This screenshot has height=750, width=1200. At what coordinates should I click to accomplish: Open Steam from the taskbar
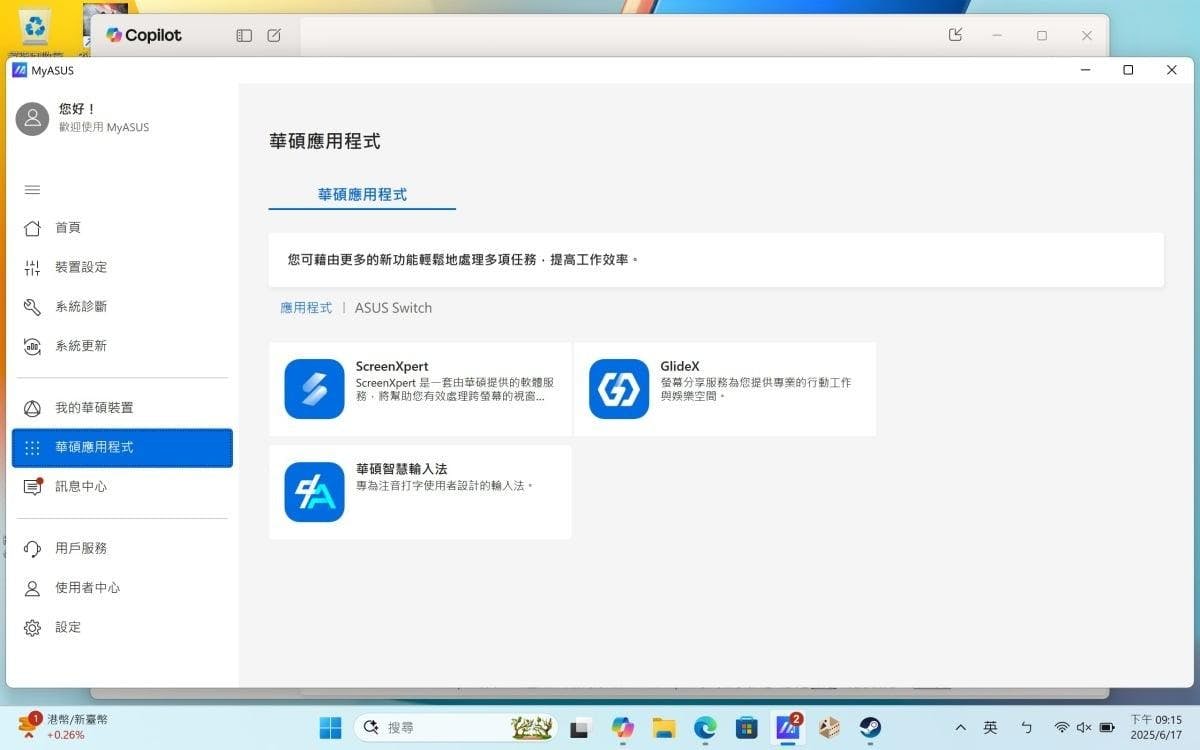870,727
